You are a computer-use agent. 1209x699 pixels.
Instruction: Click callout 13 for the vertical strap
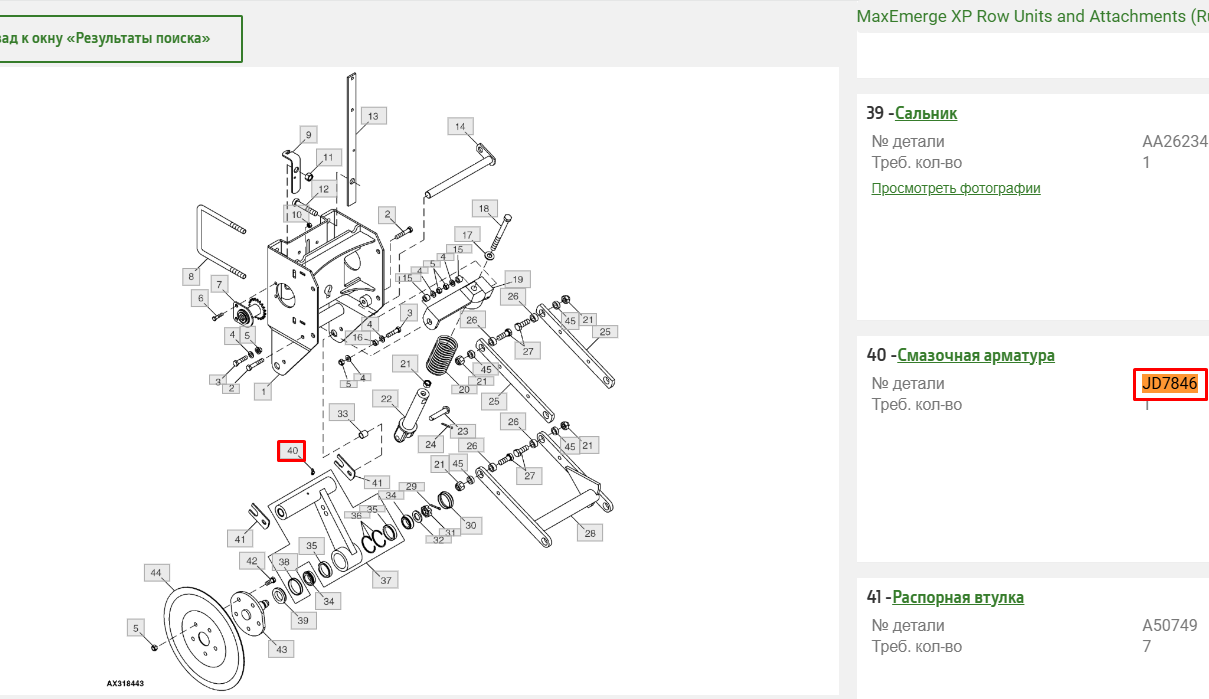(373, 116)
